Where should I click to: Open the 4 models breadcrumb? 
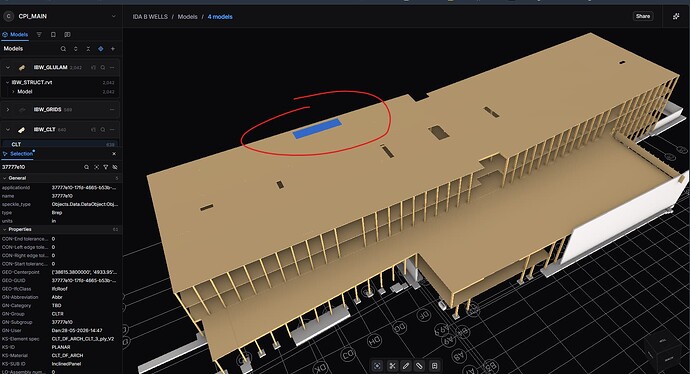[x=220, y=17]
